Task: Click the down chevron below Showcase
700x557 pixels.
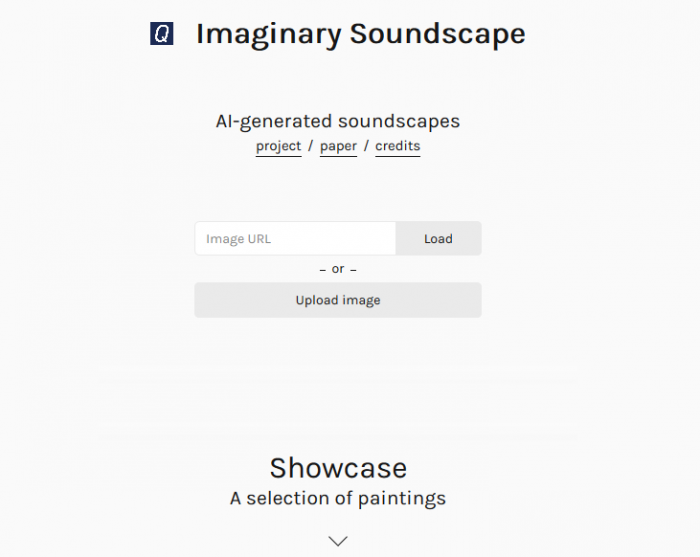Action: [338, 541]
